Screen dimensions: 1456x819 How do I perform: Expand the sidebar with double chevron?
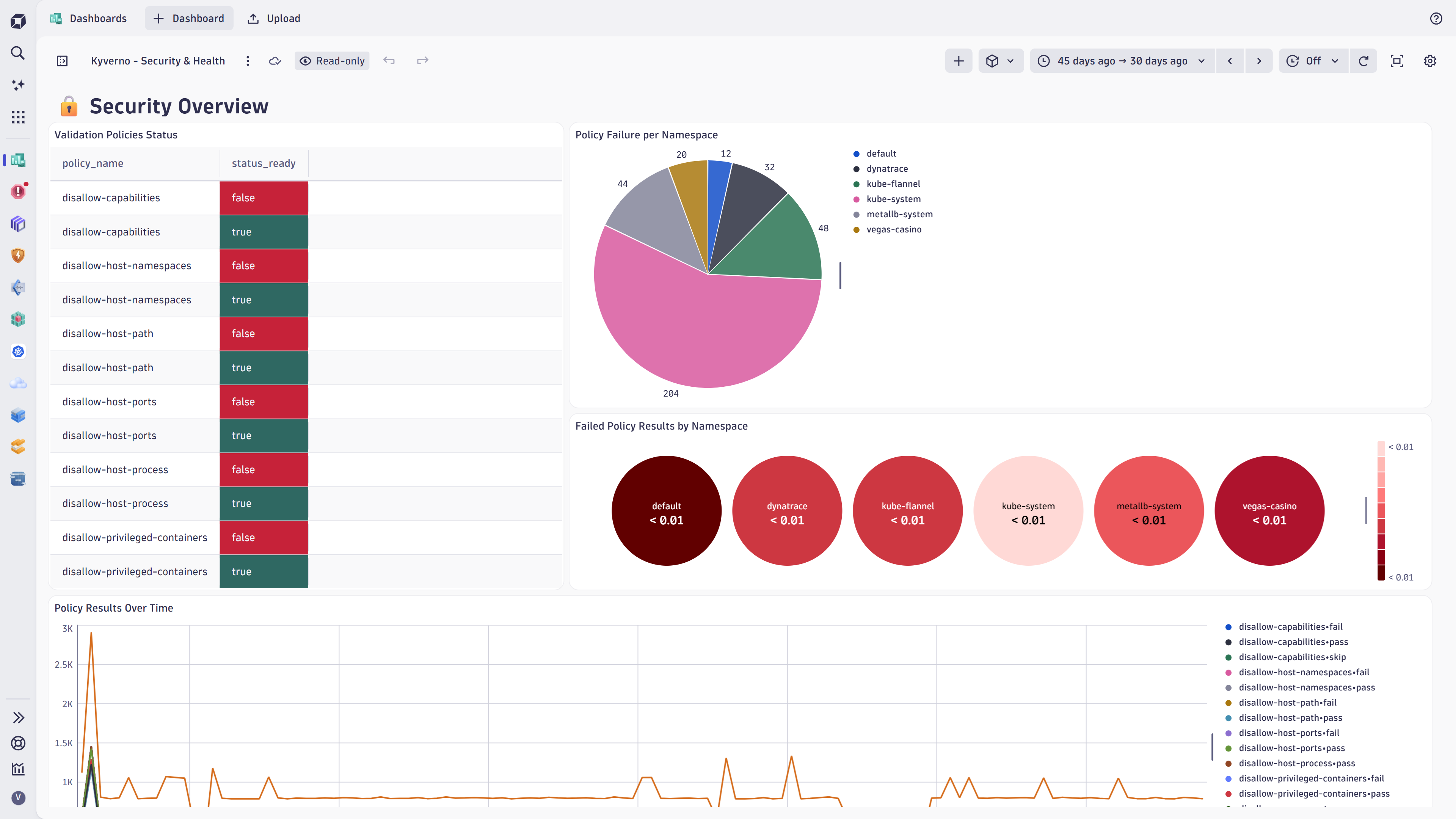18,718
